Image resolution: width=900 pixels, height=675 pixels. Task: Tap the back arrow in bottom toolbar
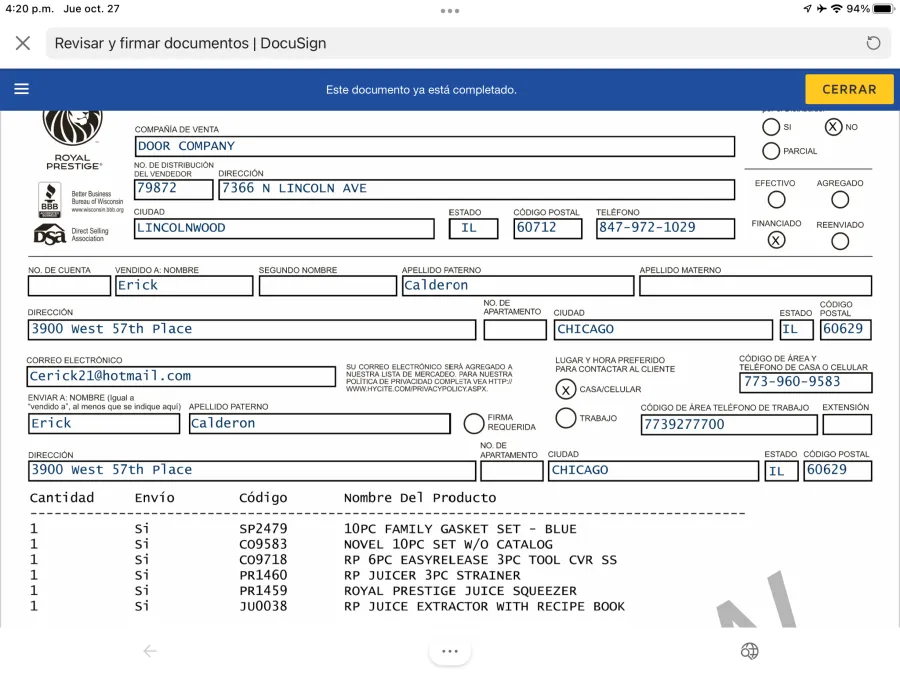tap(150, 651)
